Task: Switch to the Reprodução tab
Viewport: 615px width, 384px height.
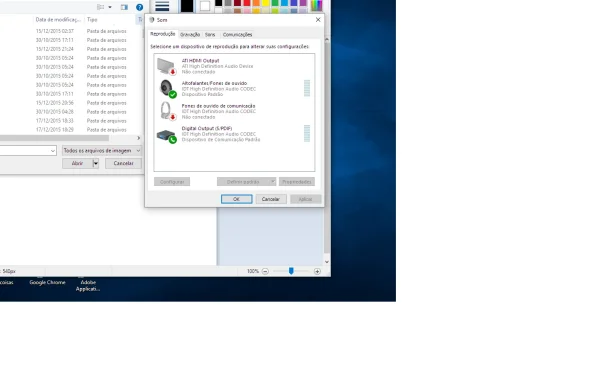Action: (163, 34)
